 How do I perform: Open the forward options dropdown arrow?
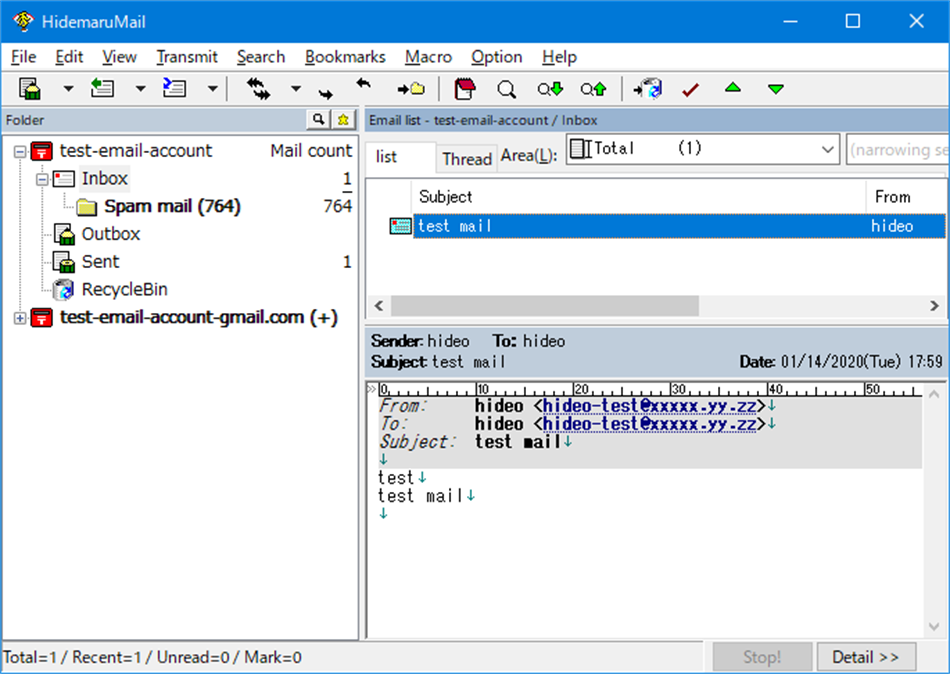(x=213, y=89)
